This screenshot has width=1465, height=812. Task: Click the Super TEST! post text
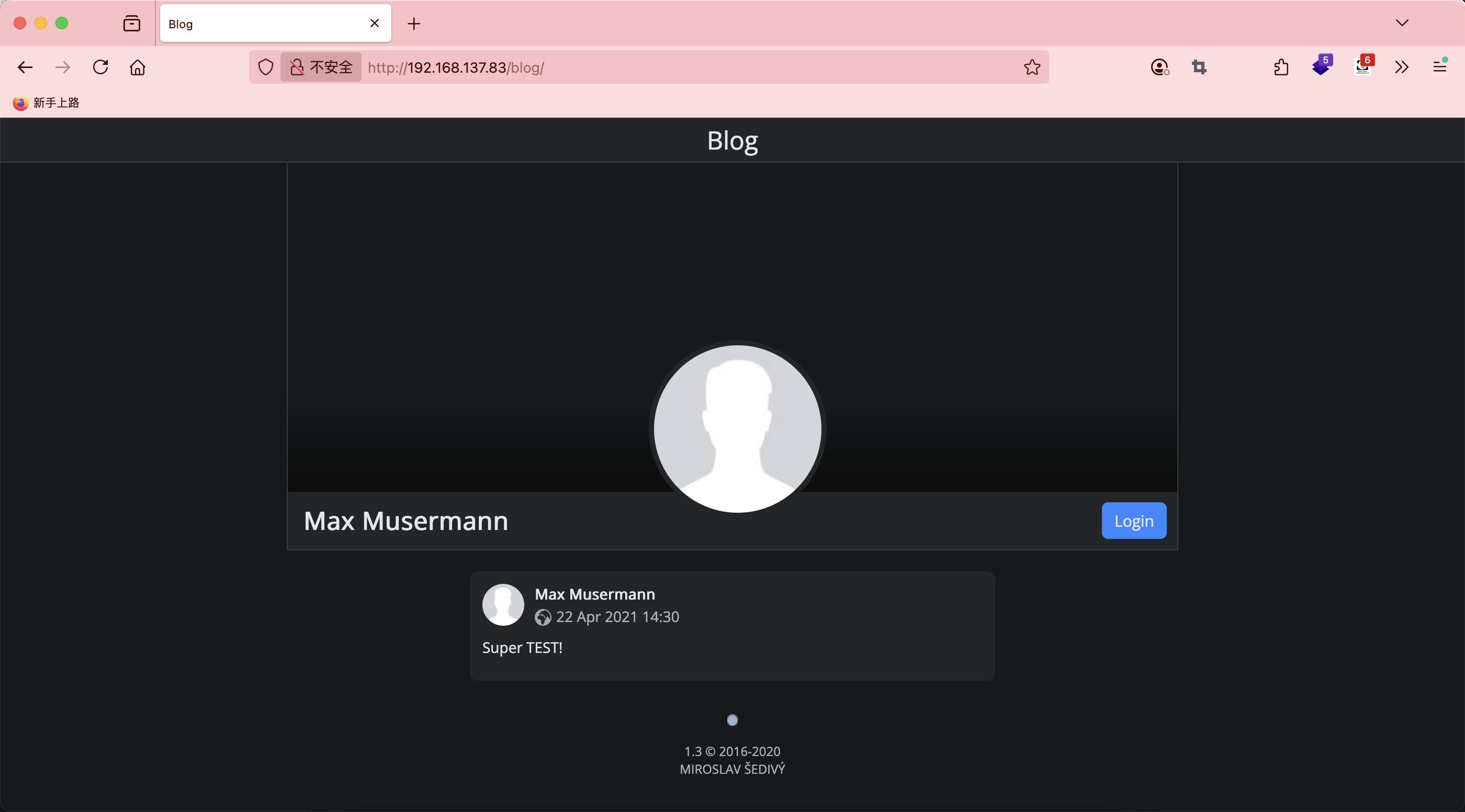point(522,647)
